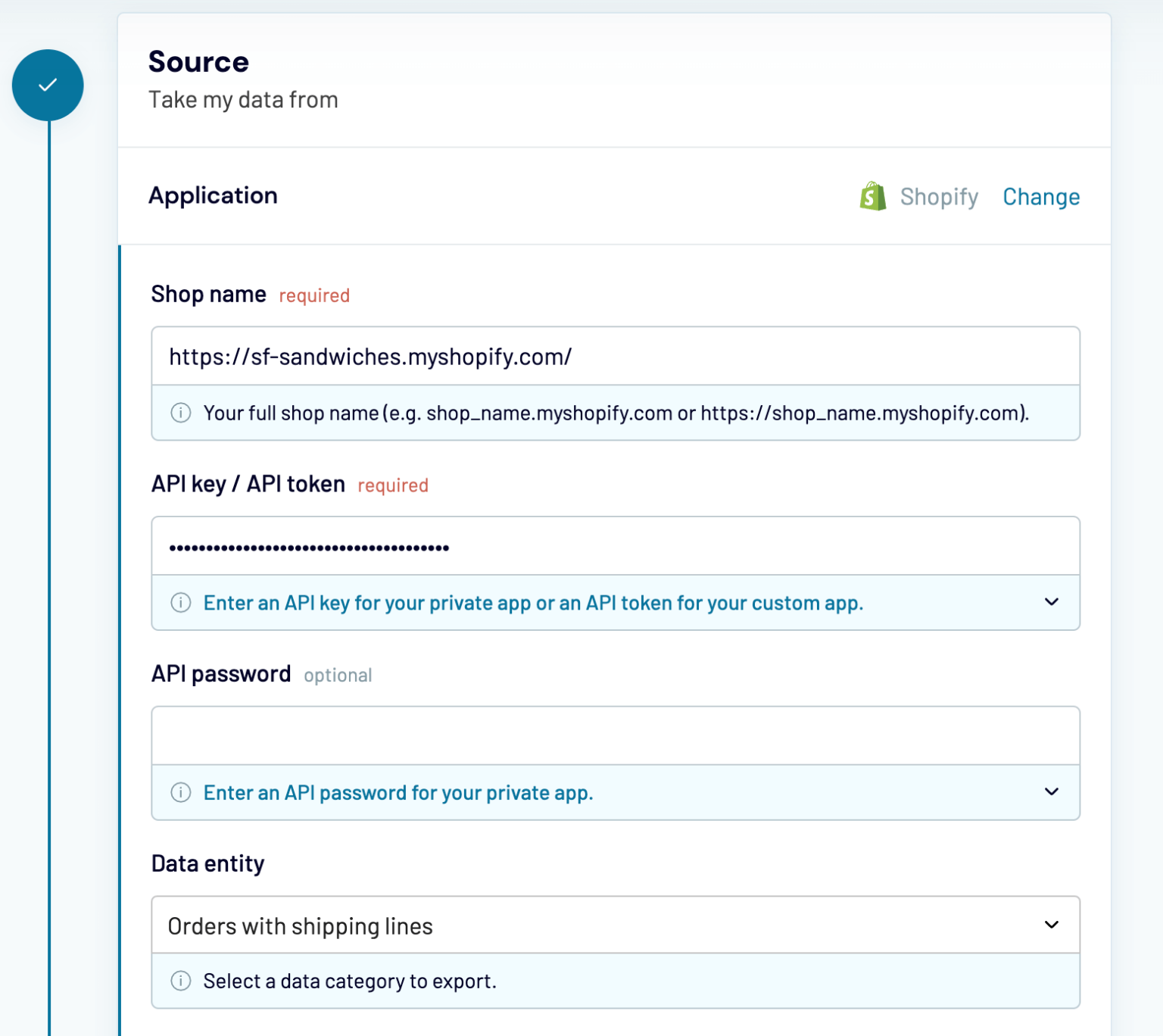Click the Change link to switch applications
Screen dimensions: 1163x1036
point(1041,196)
